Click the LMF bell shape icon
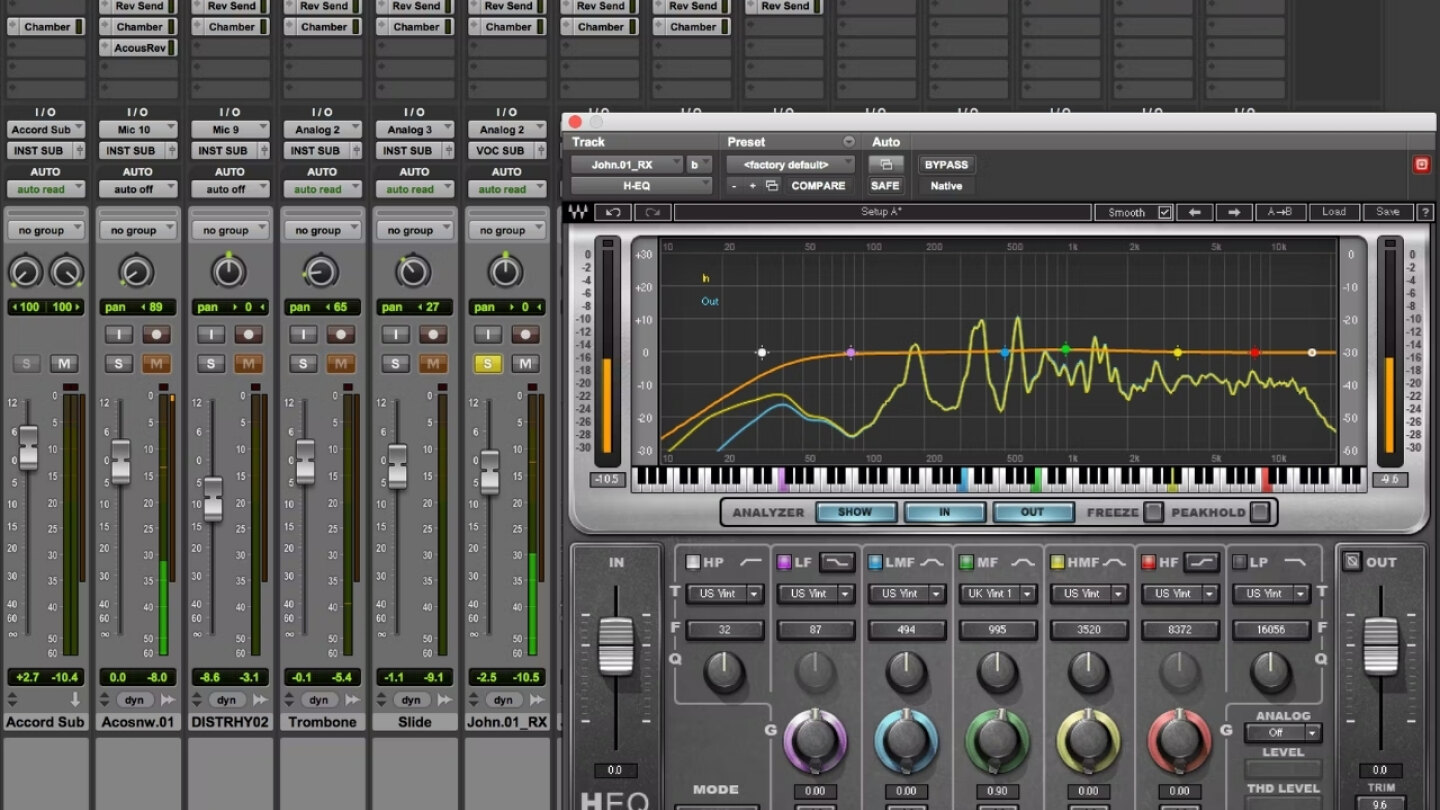Image resolution: width=1440 pixels, height=810 pixels. click(x=932, y=563)
